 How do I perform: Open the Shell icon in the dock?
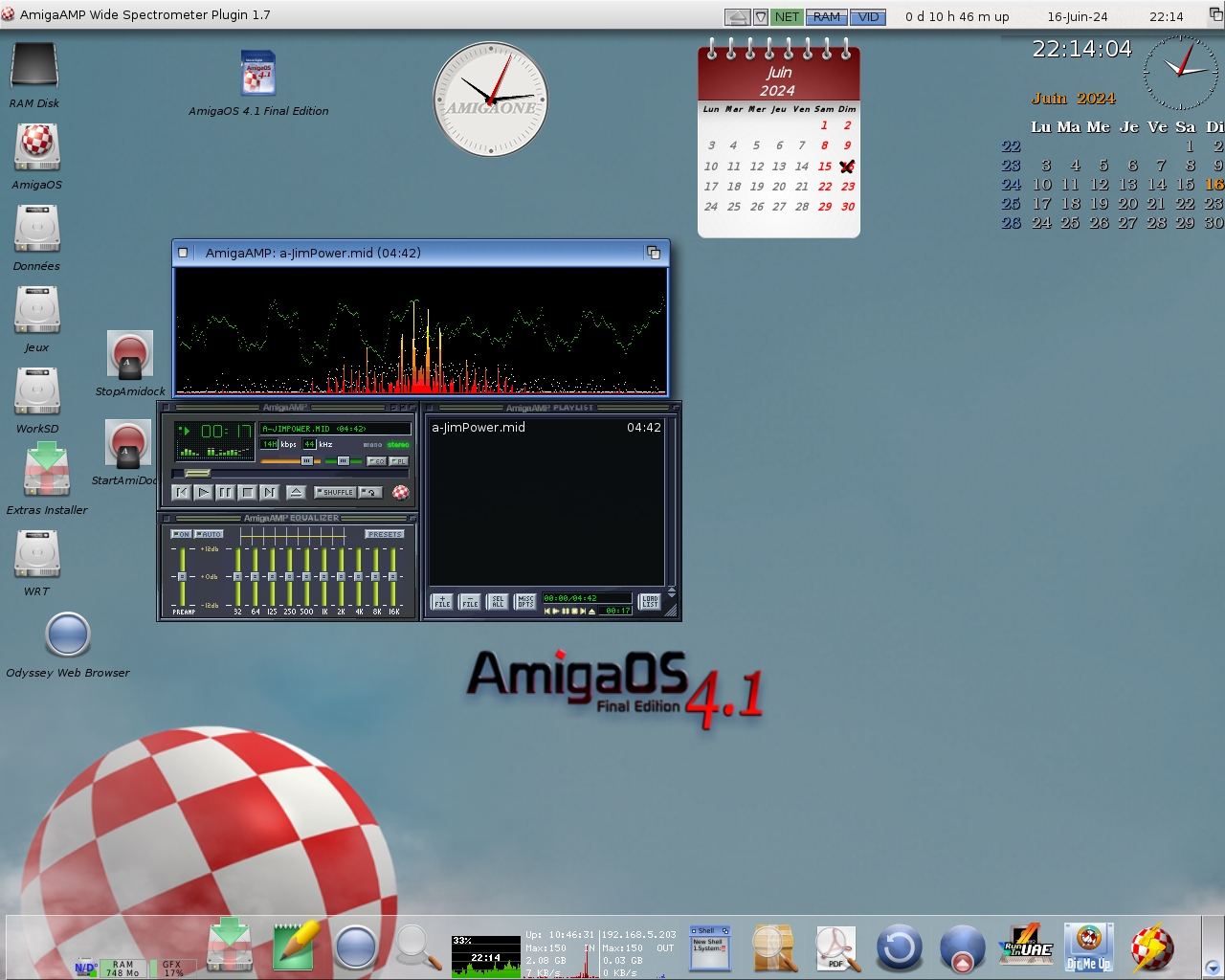click(710, 947)
